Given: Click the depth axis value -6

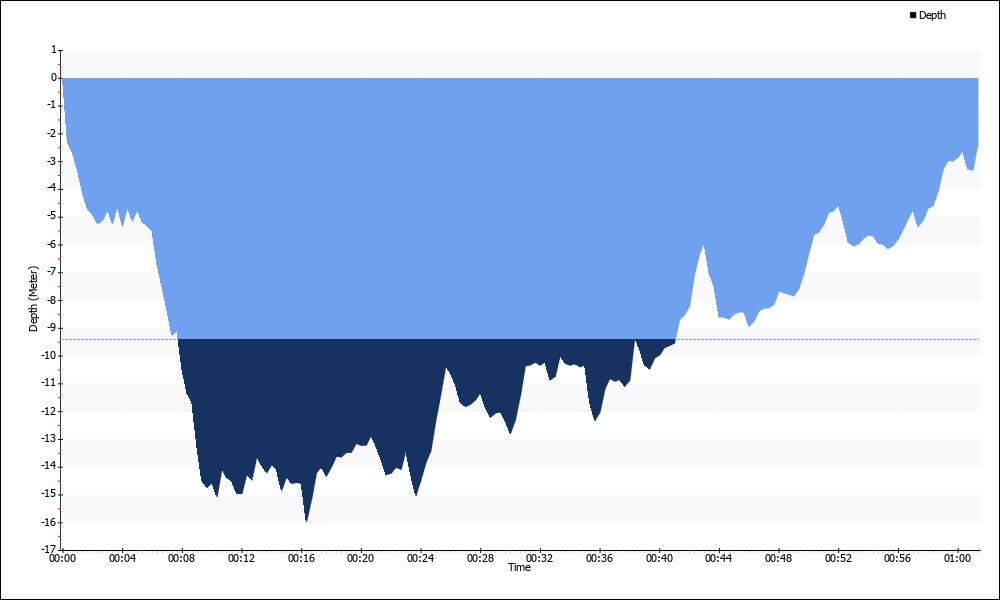Looking at the screenshot, I should 52,244.
